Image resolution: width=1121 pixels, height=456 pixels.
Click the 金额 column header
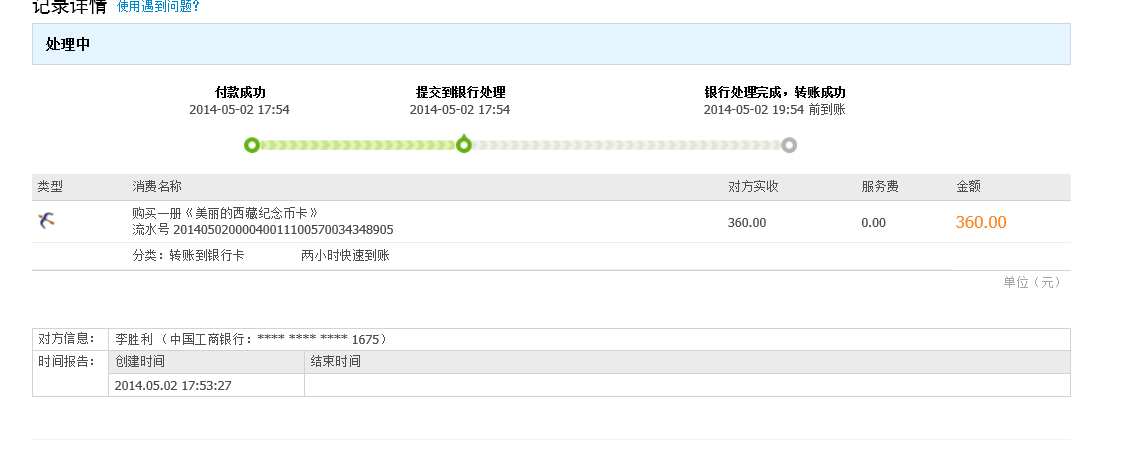click(x=968, y=187)
